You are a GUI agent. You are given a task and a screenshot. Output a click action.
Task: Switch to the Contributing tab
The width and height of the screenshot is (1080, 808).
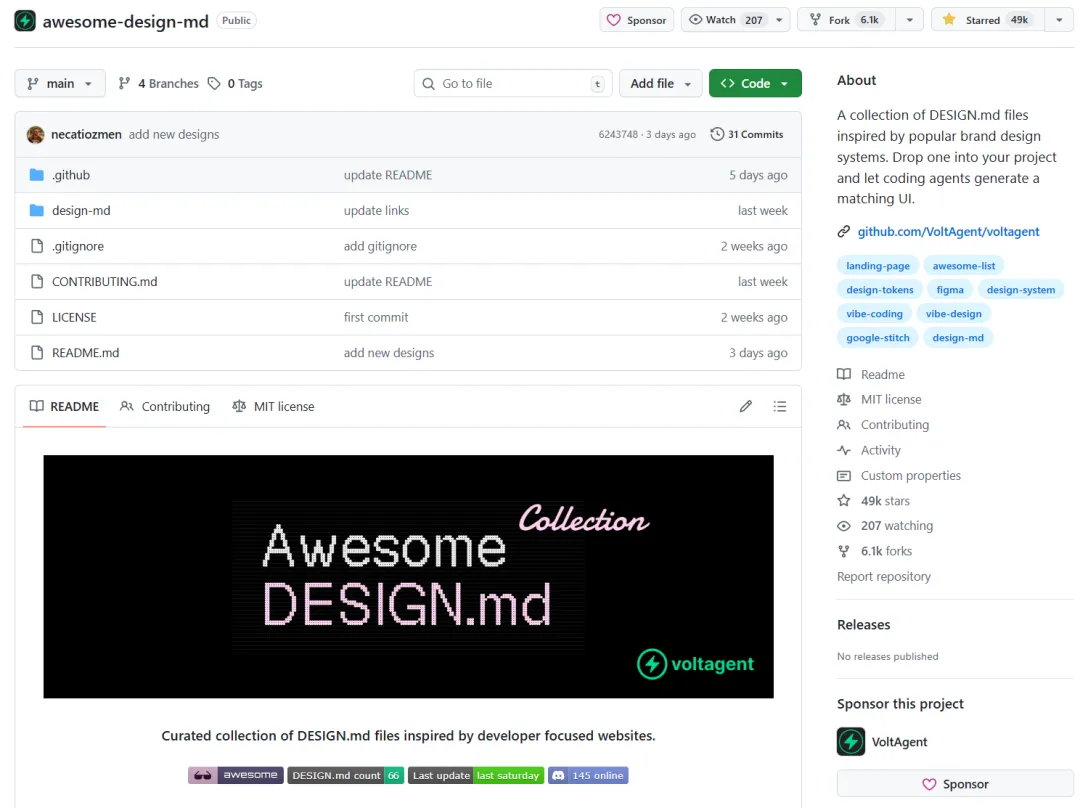point(165,406)
